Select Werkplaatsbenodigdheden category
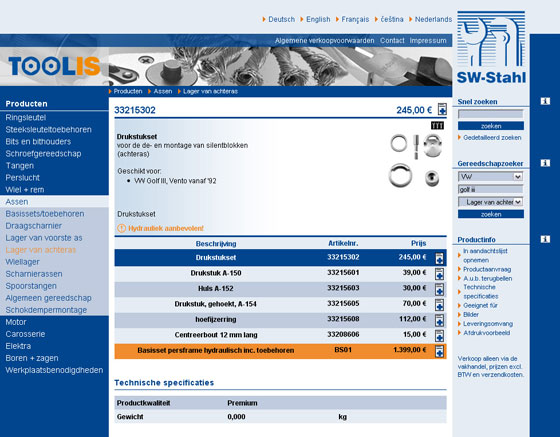560x437 pixels. click(54, 370)
